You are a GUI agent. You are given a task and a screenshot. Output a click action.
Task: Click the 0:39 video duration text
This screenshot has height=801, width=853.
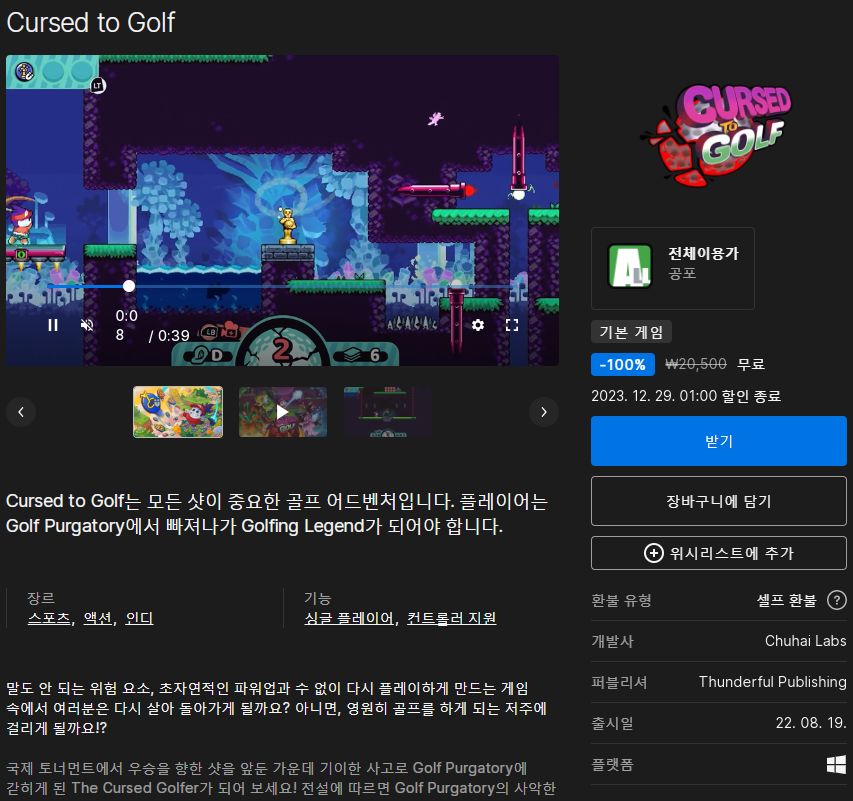174,336
